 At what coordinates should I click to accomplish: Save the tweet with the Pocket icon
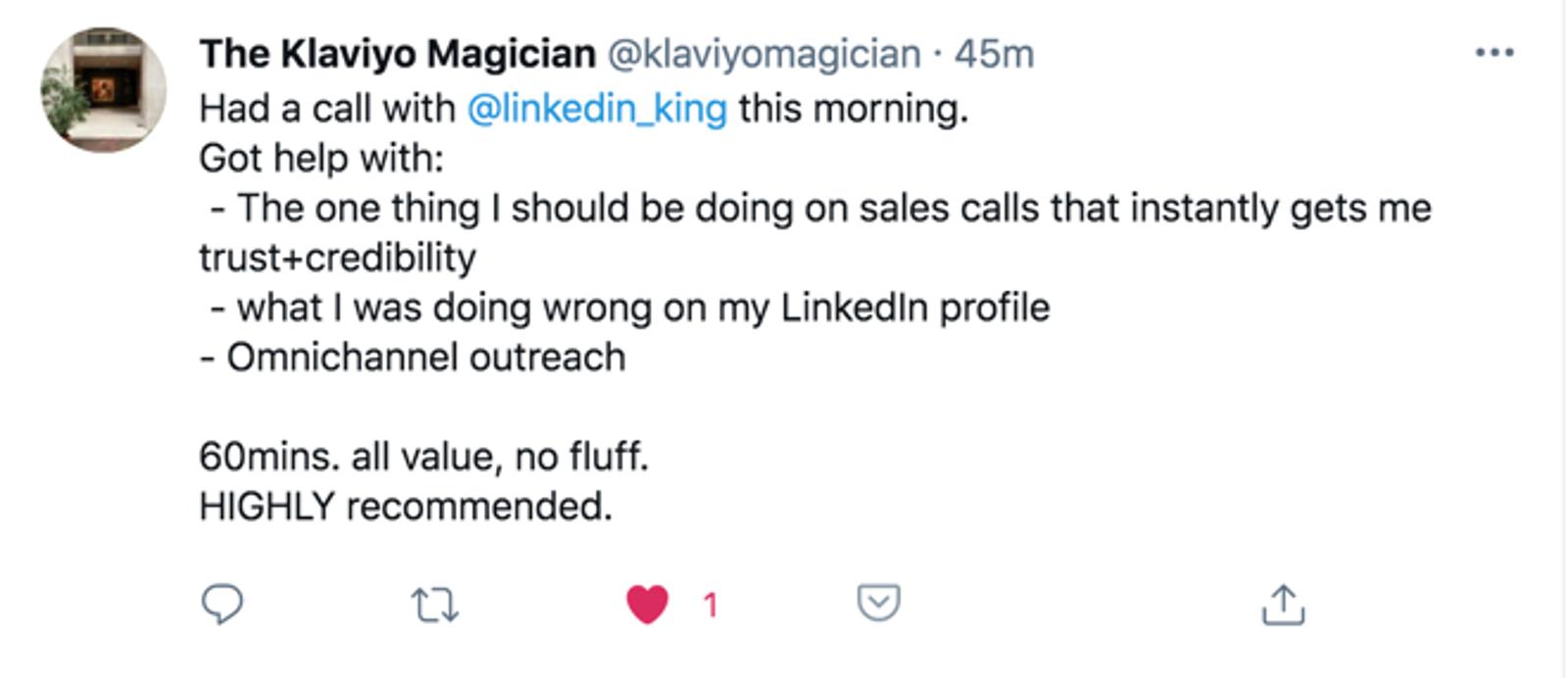(878, 603)
